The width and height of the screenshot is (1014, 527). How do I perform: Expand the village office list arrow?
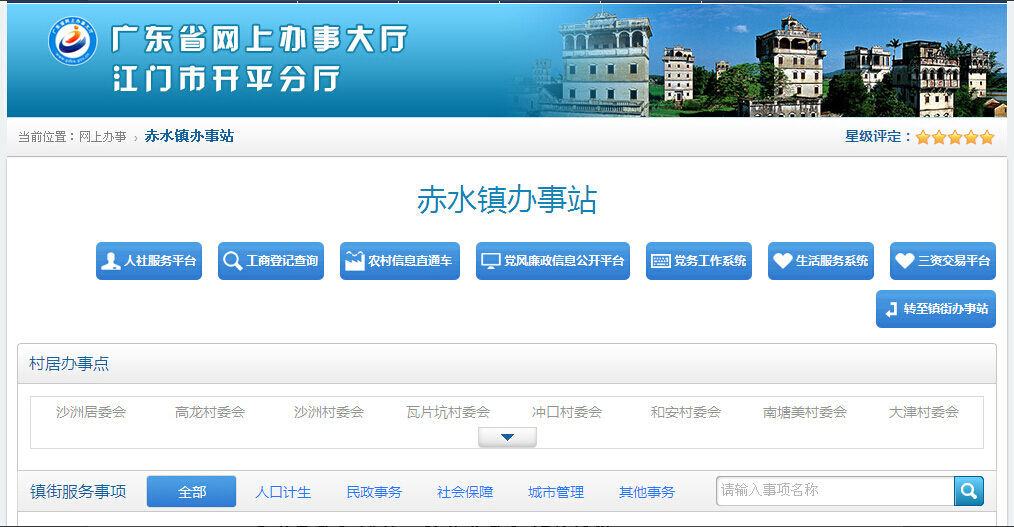(507, 437)
